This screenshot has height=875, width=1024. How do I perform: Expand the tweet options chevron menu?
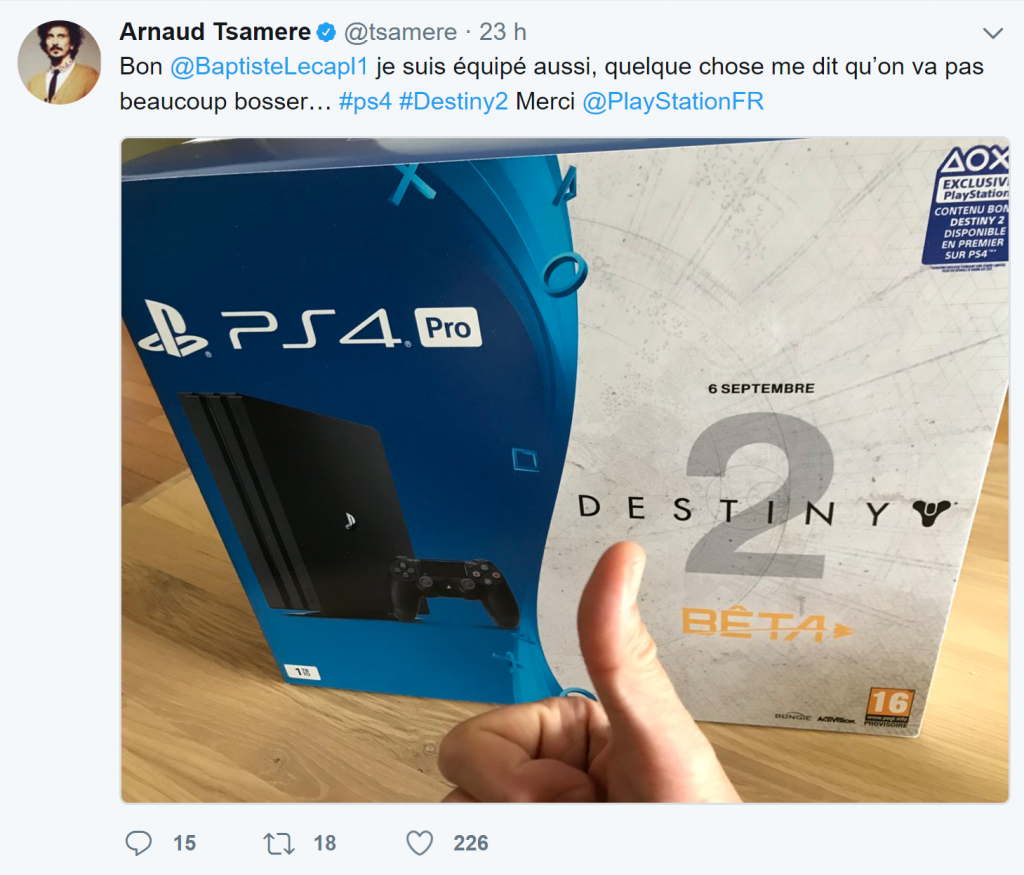[993, 33]
